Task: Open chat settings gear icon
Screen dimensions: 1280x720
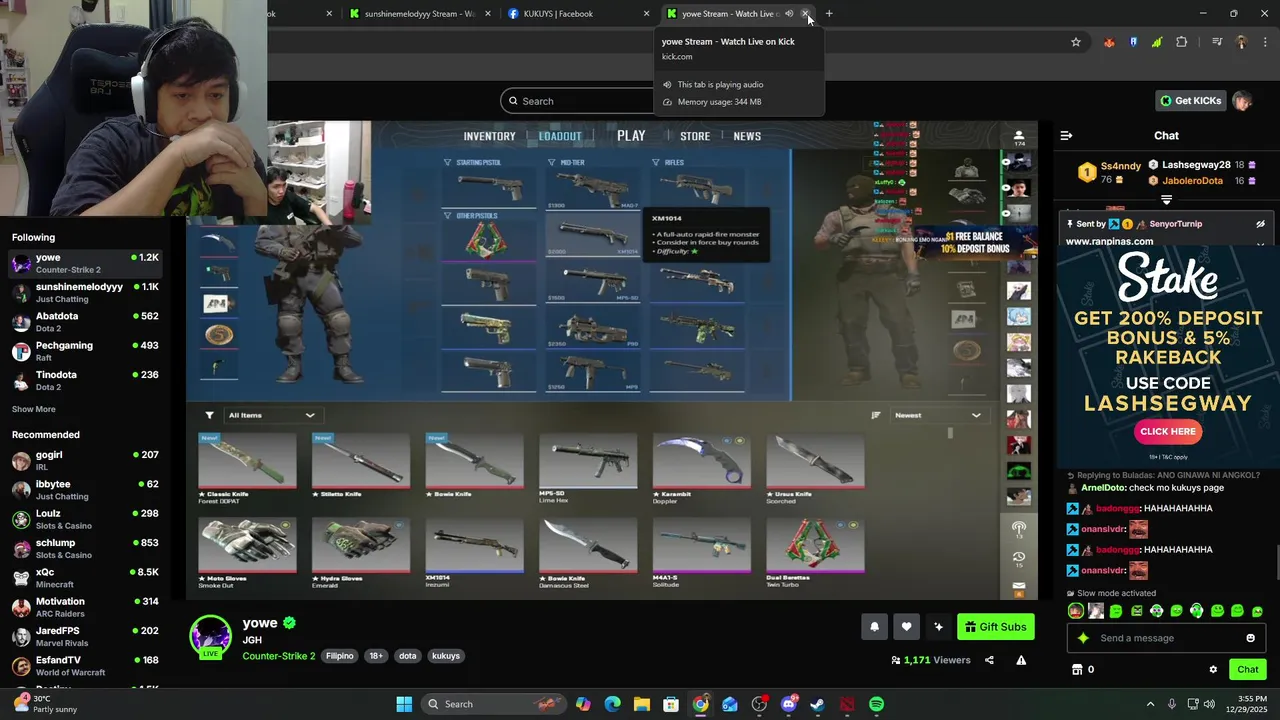Action: pos(1213,670)
